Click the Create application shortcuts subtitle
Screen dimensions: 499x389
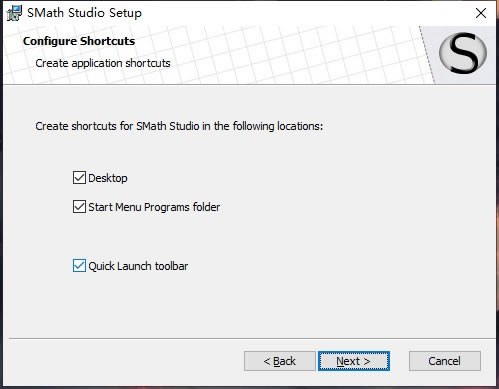[x=103, y=63]
